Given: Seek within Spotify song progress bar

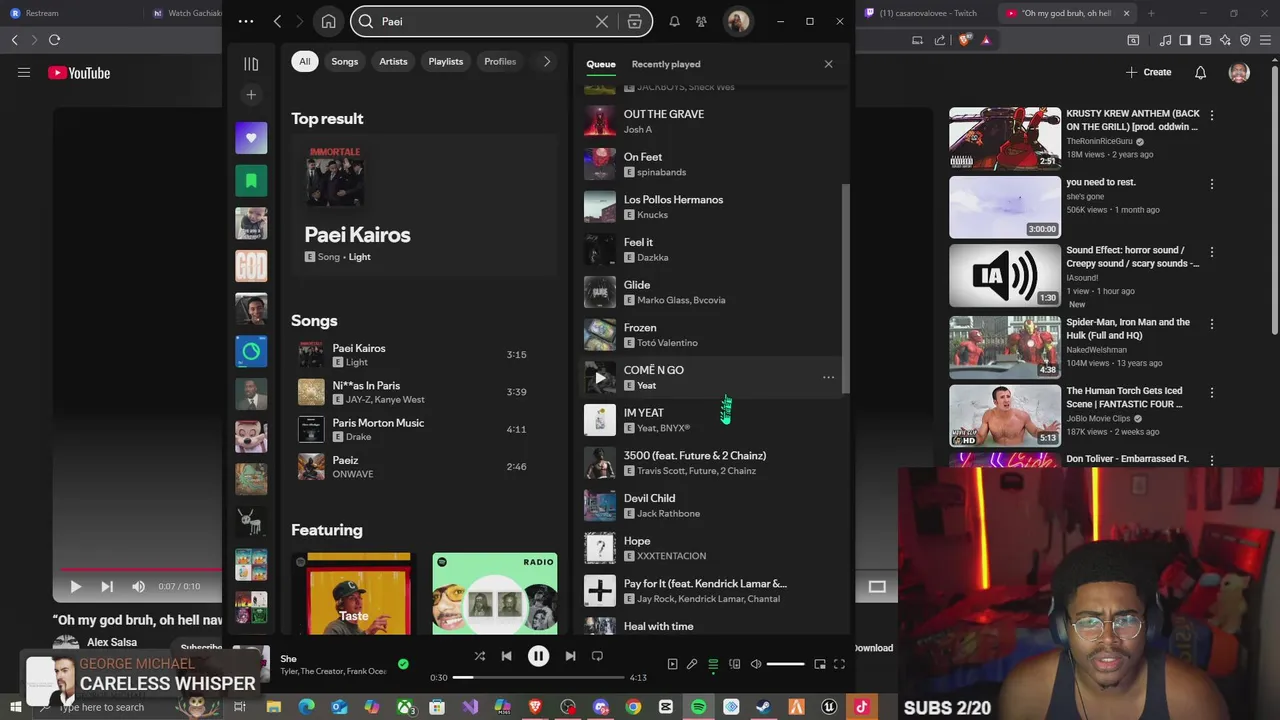Looking at the screenshot, I should pyautogui.click(x=538, y=678).
